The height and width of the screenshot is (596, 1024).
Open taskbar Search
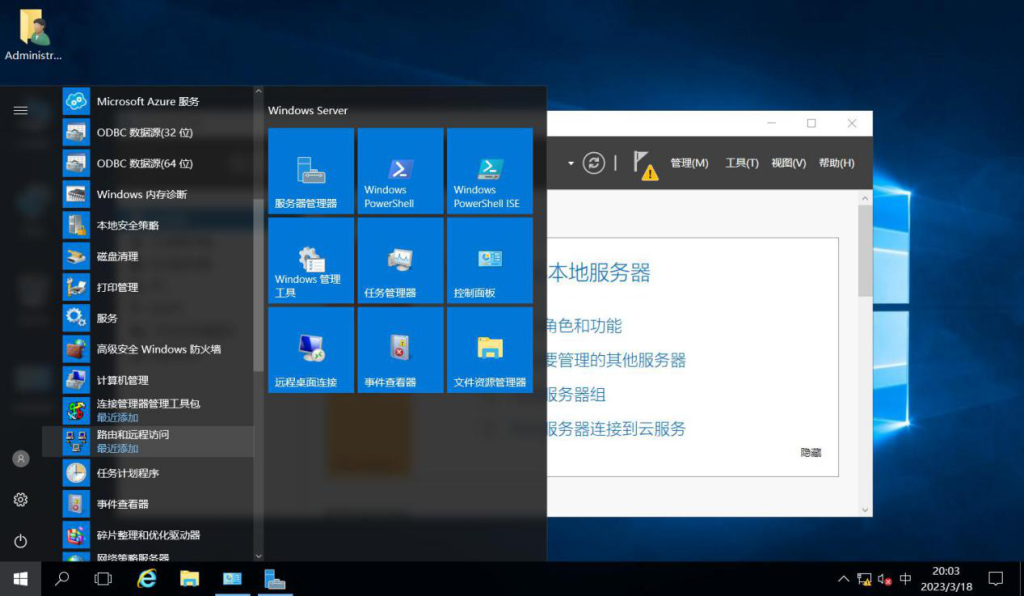pos(62,579)
